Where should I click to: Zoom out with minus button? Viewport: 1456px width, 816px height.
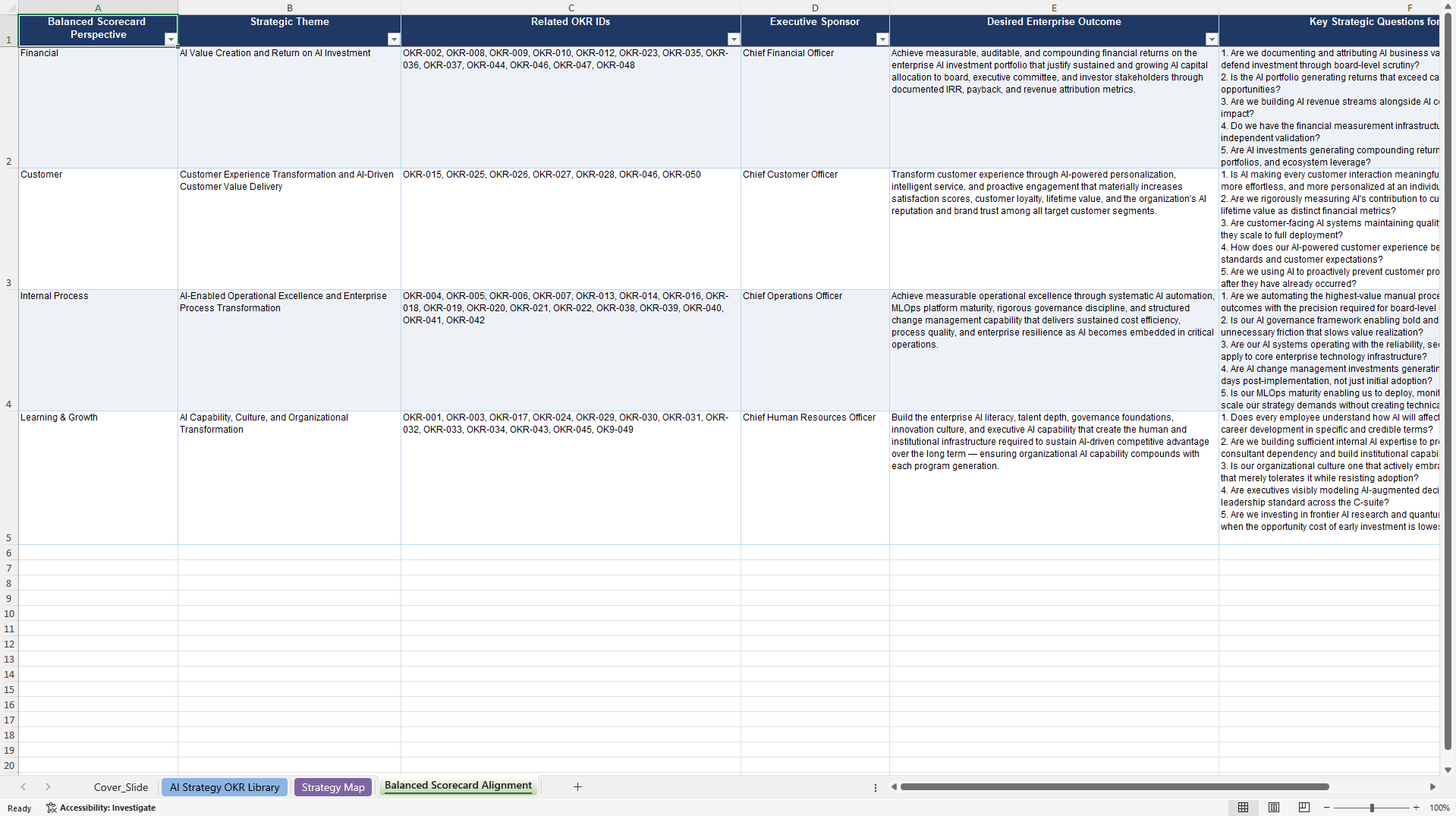pos(1326,808)
